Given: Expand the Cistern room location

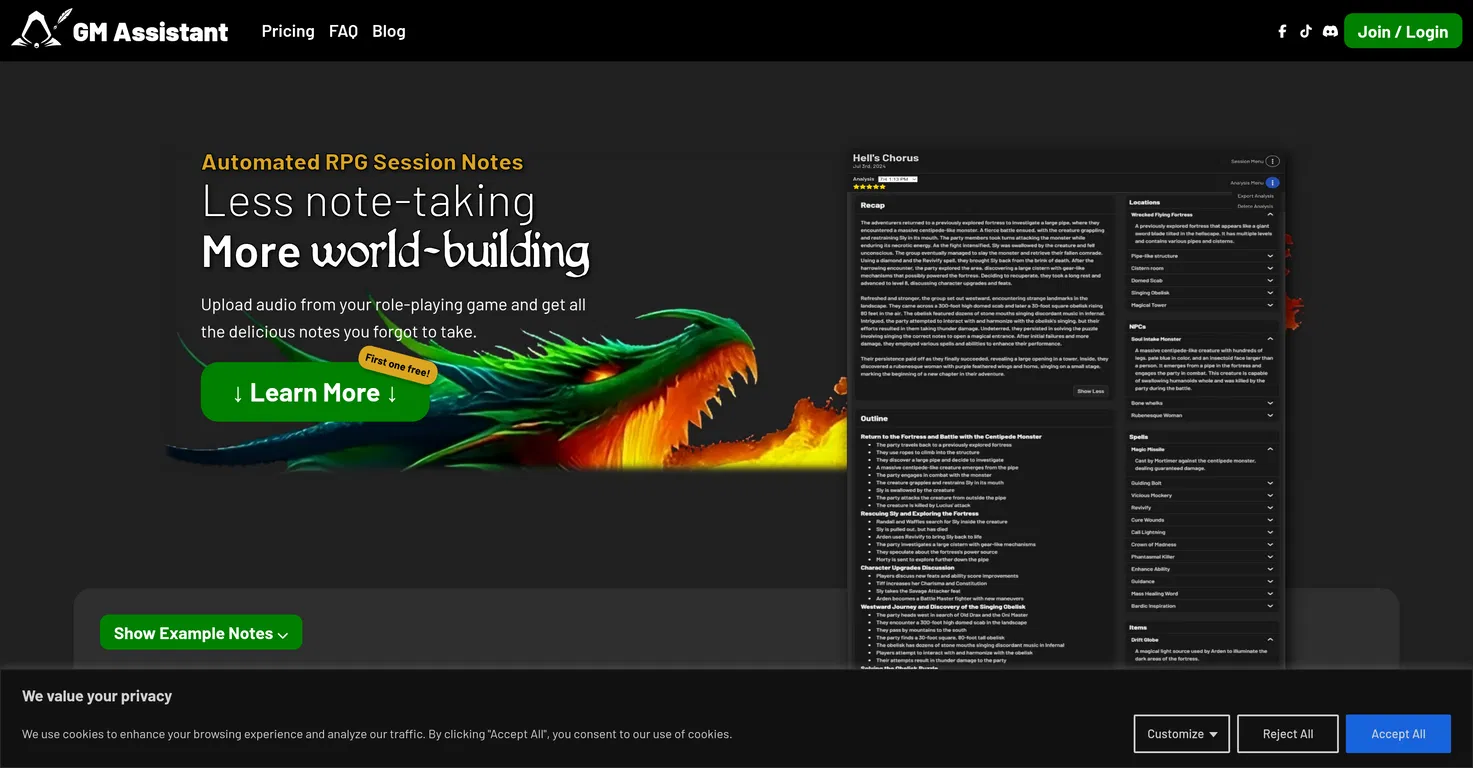Looking at the screenshot, I should (x=1270, y=268).
